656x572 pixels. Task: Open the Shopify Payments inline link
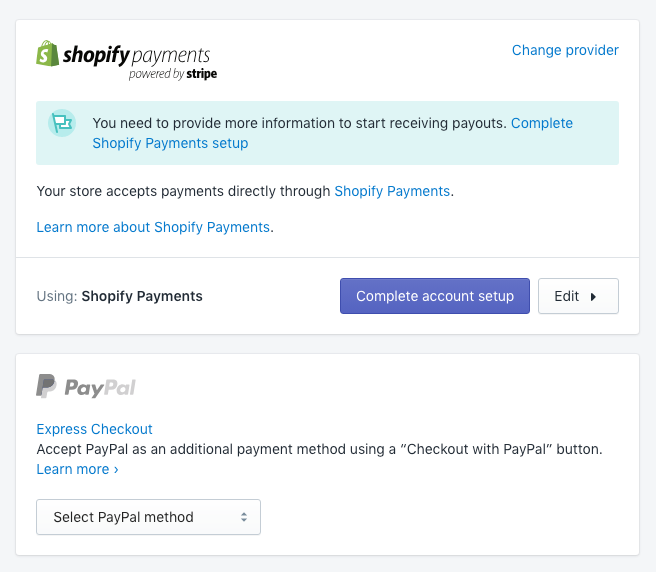pos(392,191)
